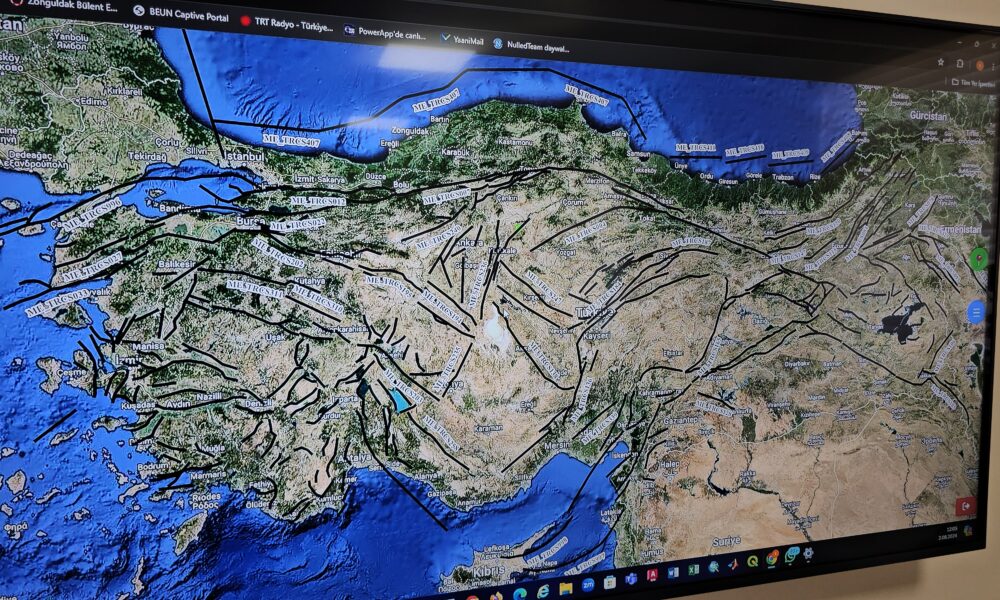
Task: Click the Zoom app taskbar icon
Action: (588, 585)
